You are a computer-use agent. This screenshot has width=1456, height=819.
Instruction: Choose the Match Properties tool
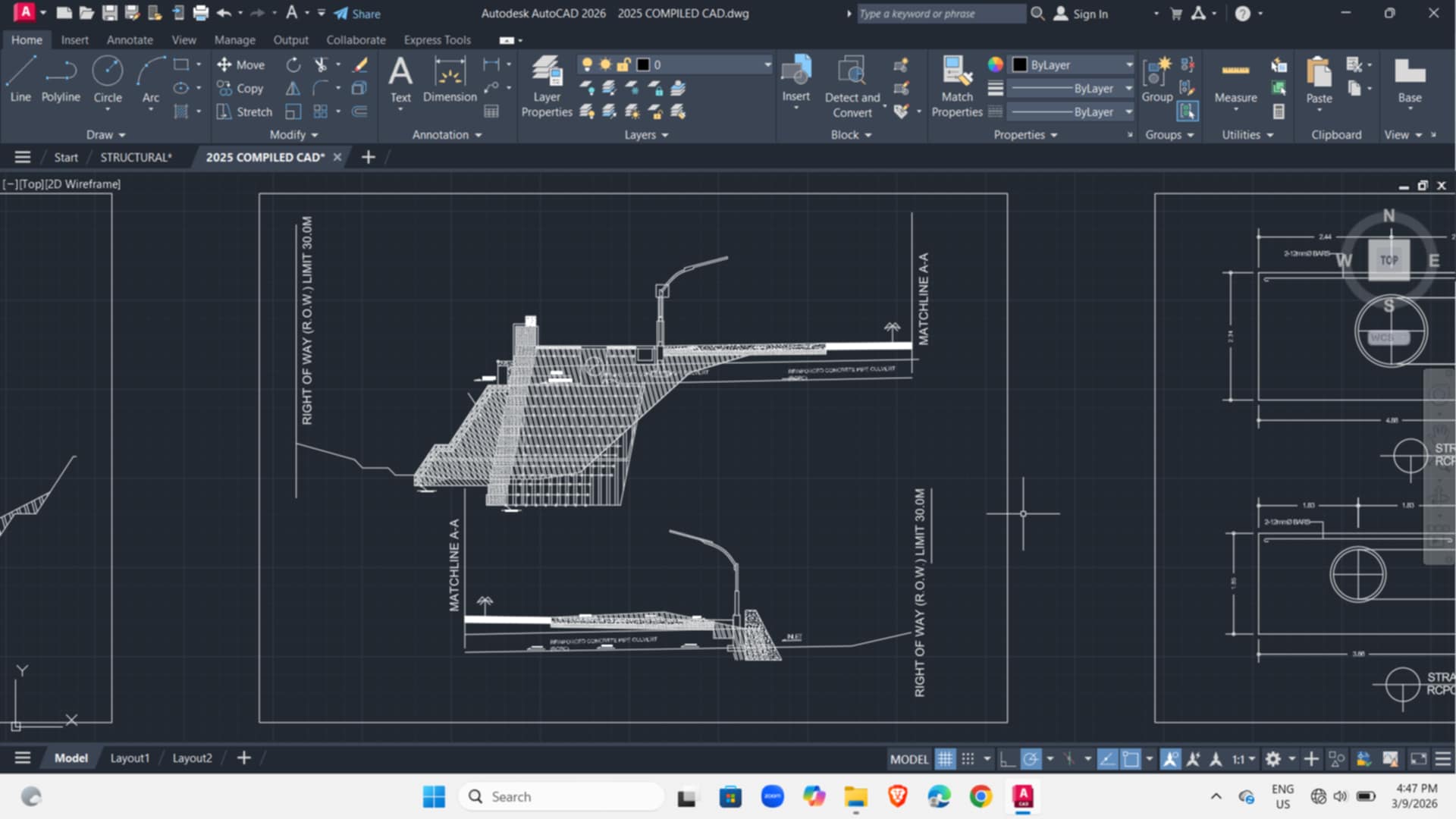click(x=957, y=86)
